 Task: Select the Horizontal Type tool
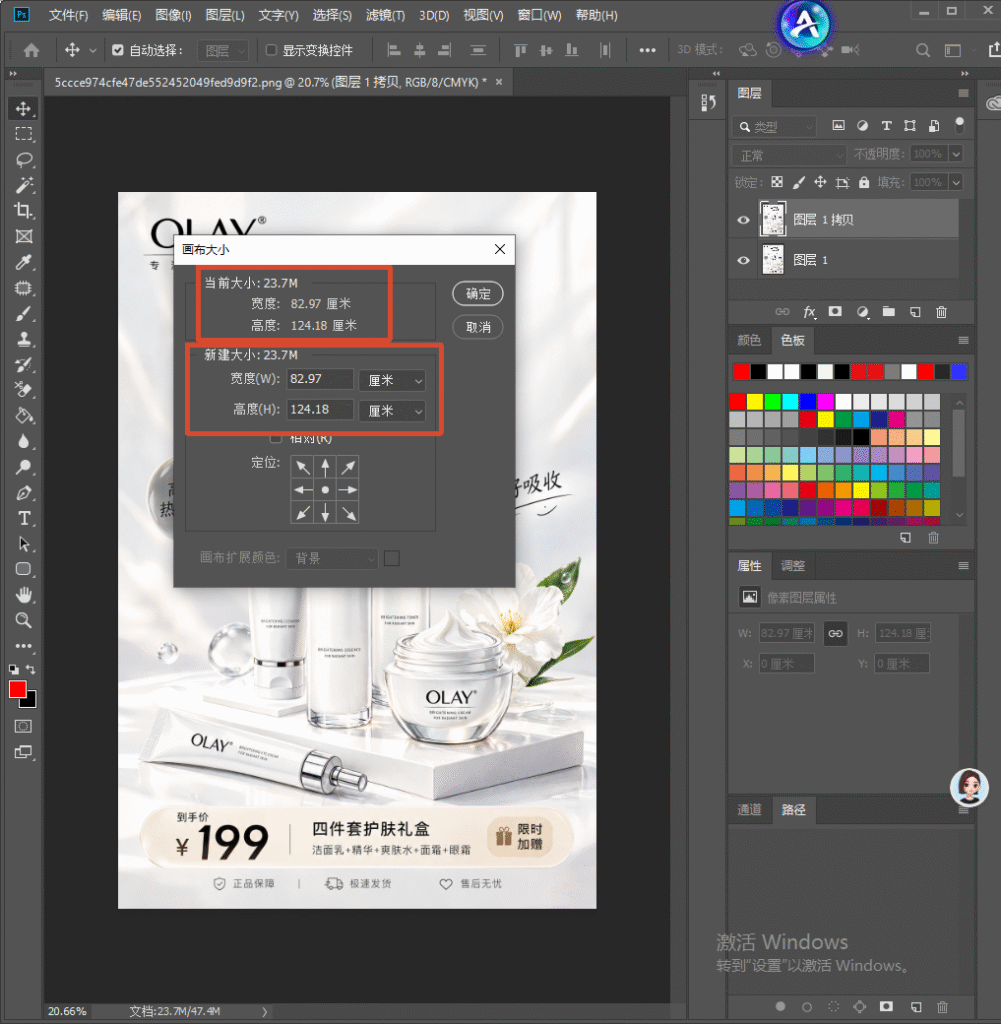(24, 519)
